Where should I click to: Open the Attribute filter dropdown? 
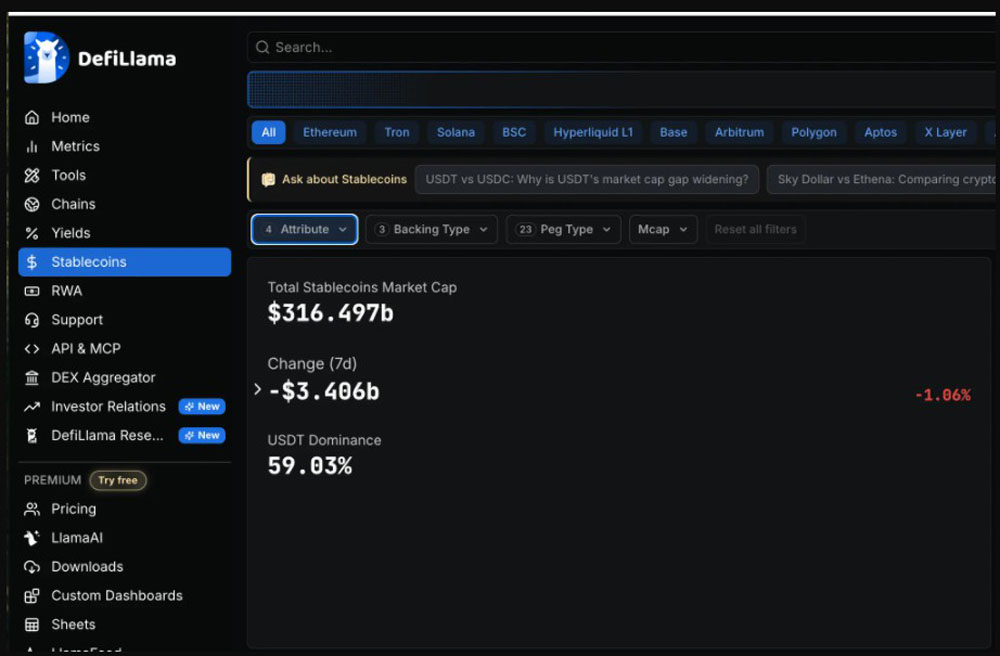pos(304,230)
